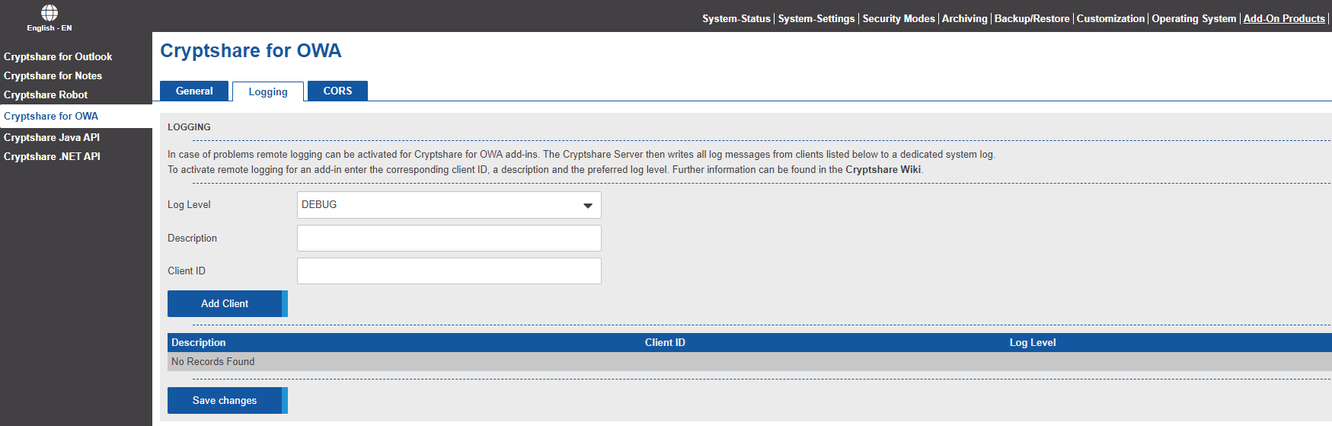Open Cryptshare Java API sidebar entry
Viewport: 1332px width, 426px height.
click(51, 137)
